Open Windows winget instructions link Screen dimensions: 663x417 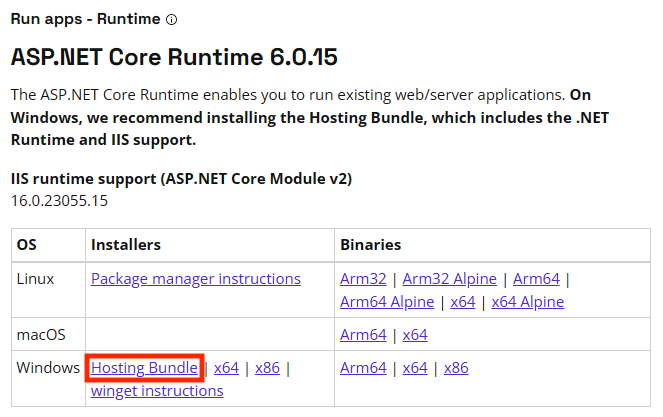click(157, 391)
